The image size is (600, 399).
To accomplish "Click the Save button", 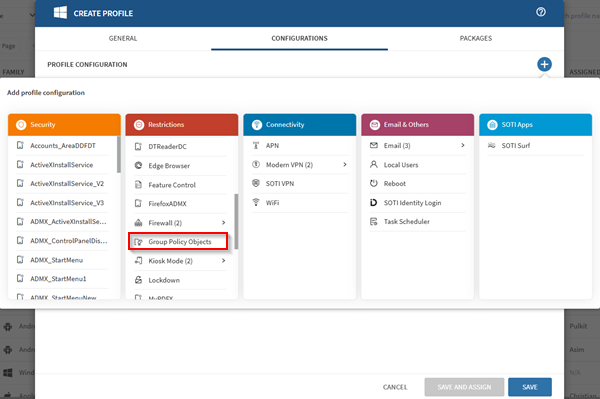I will (x=530, y=387).
